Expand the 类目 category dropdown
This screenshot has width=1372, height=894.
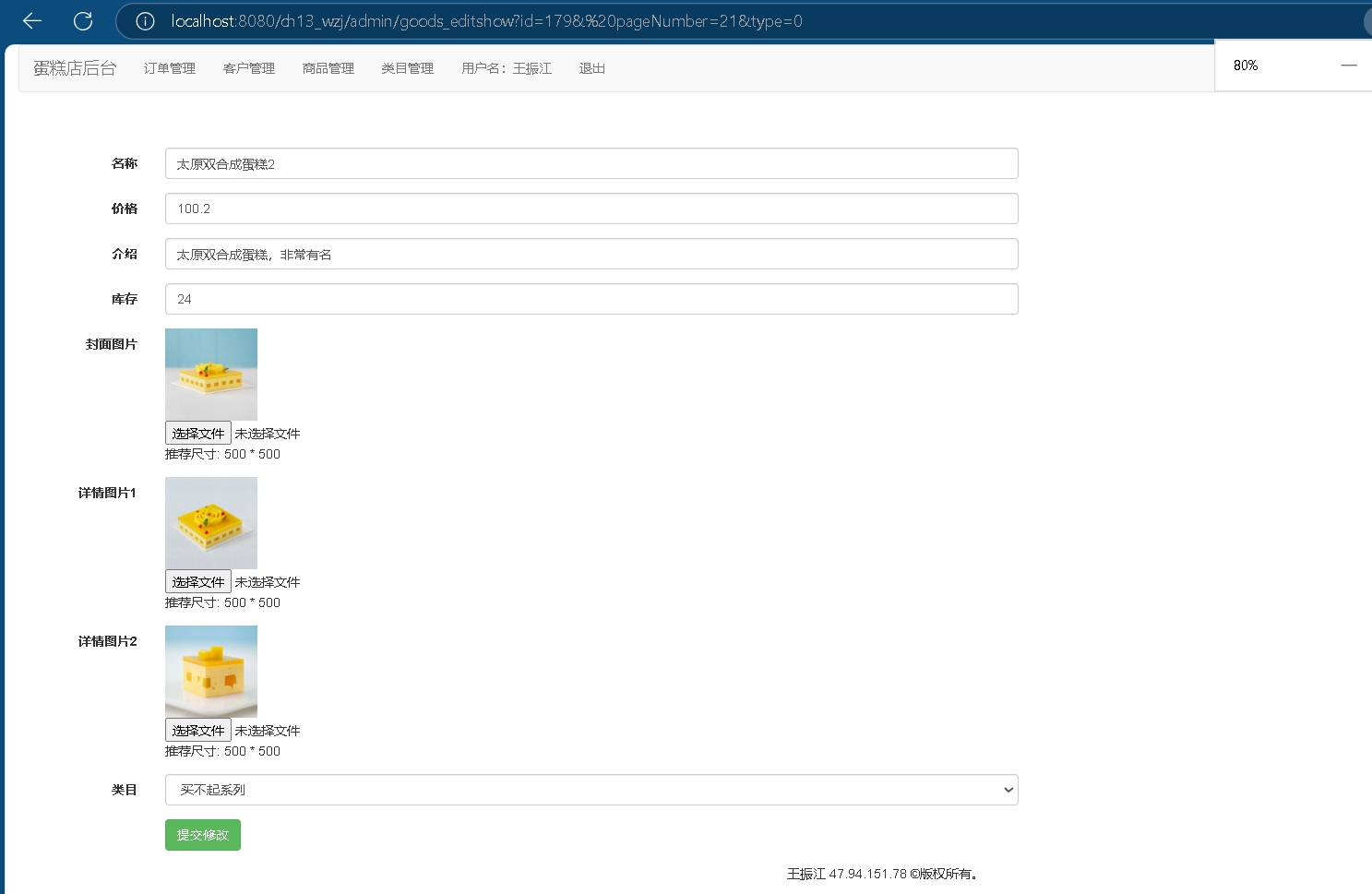[591, 790]
